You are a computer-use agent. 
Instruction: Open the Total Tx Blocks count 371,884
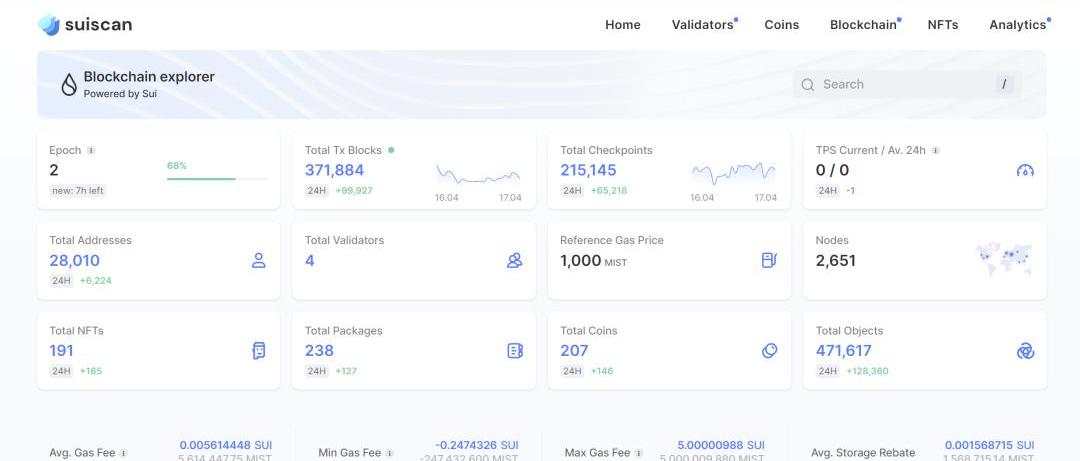(334, 170)
